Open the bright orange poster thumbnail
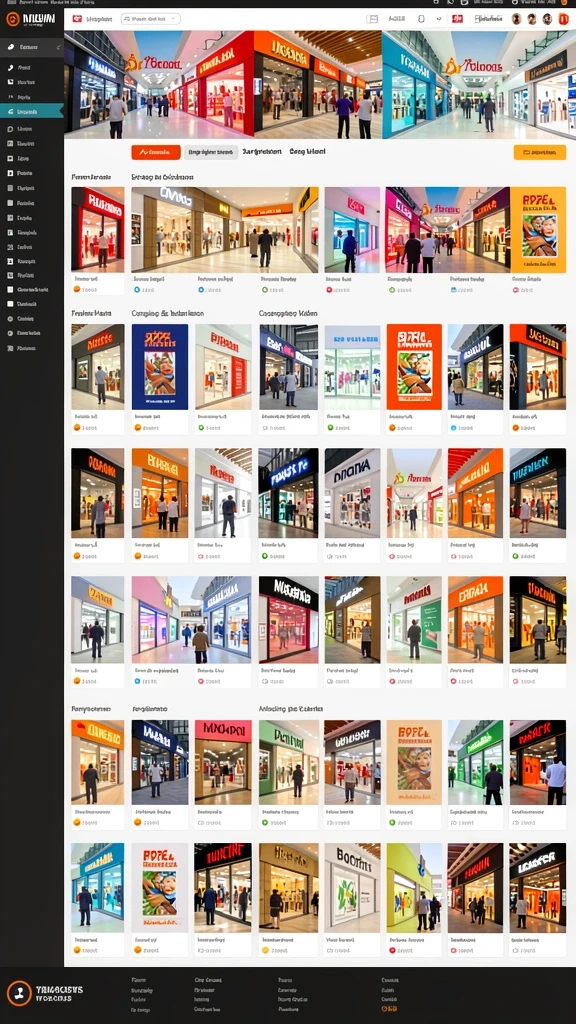The height and width of the screenshot is (1024, 576). pyautogui.click(x=414, y=367)
